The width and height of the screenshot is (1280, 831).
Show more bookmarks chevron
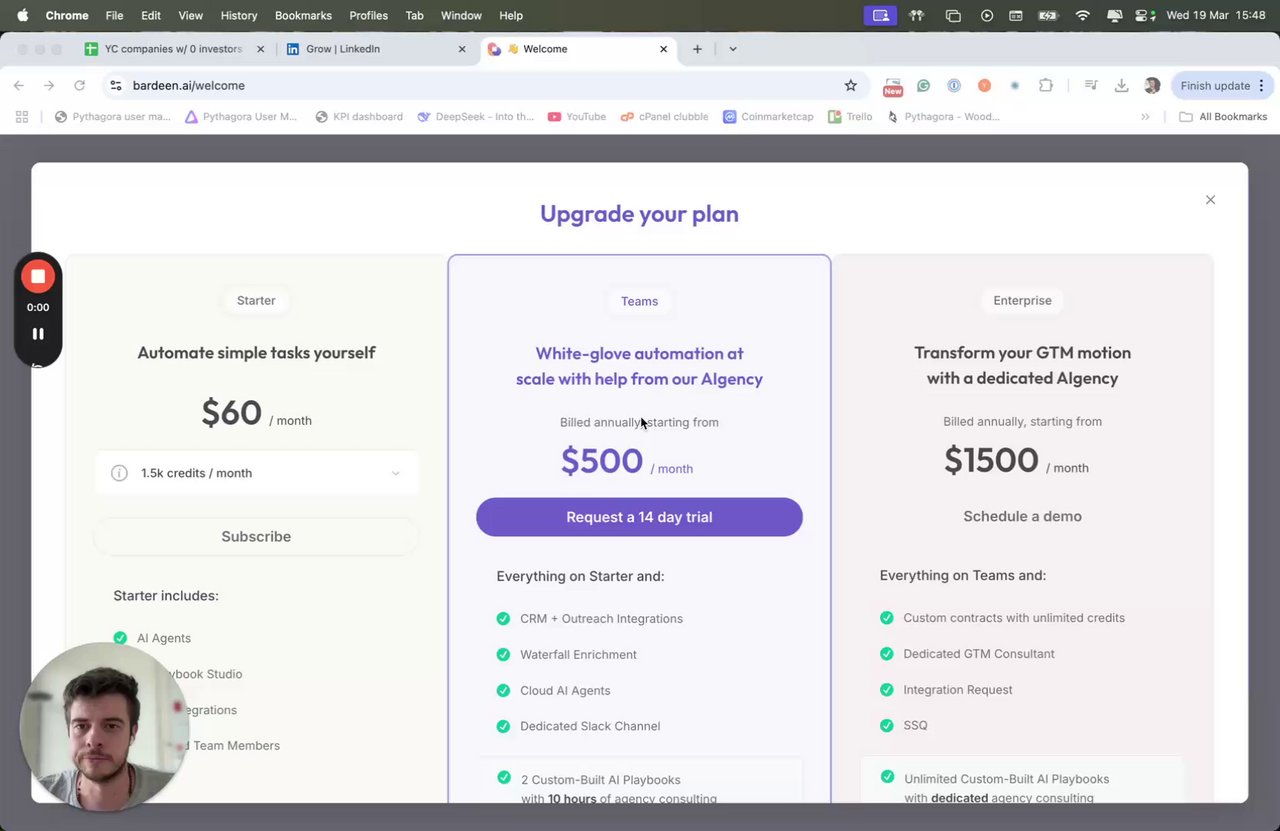[x=1145, y=117]
